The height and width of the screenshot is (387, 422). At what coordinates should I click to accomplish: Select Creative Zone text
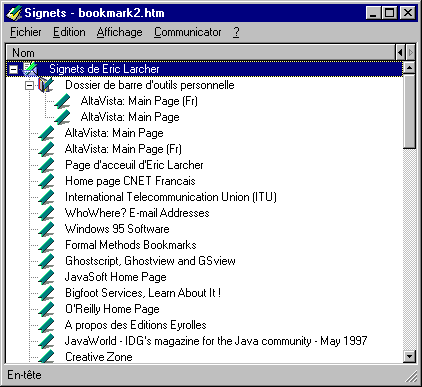point(99,357)
